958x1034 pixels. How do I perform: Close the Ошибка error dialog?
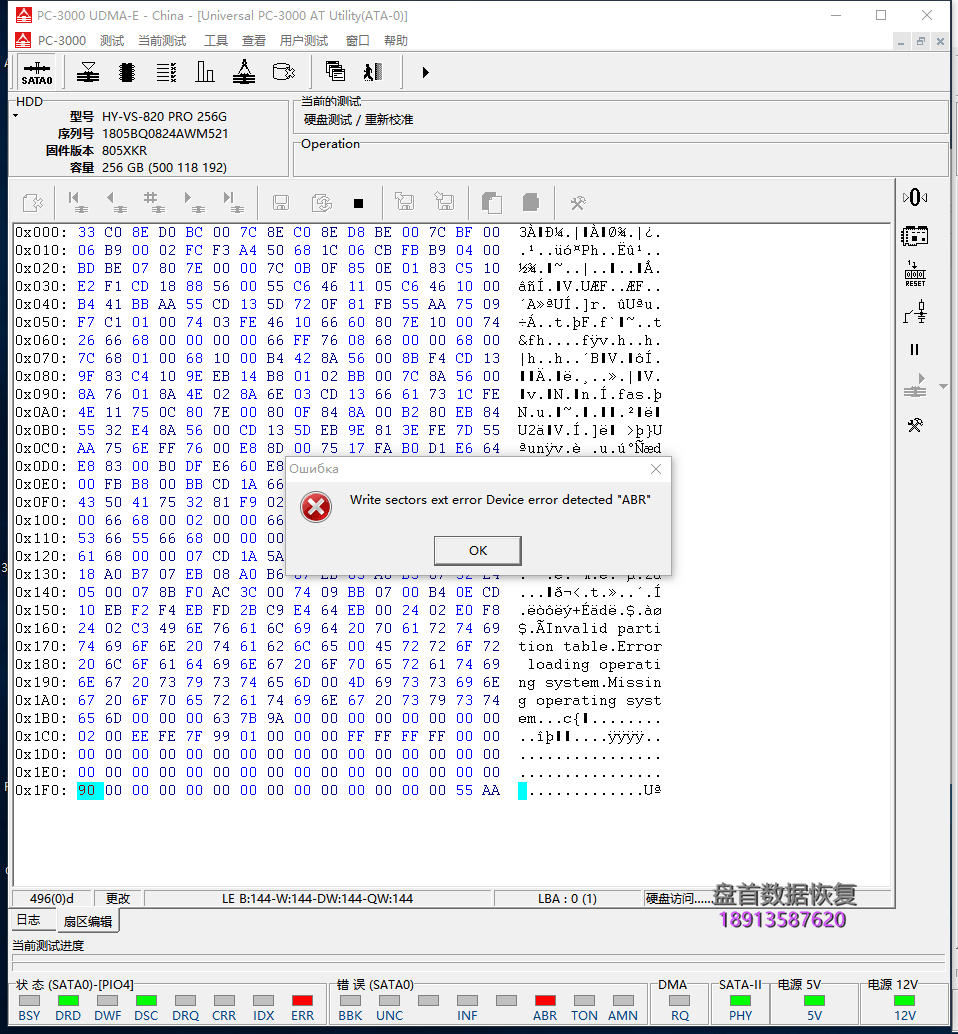point(655,469)
